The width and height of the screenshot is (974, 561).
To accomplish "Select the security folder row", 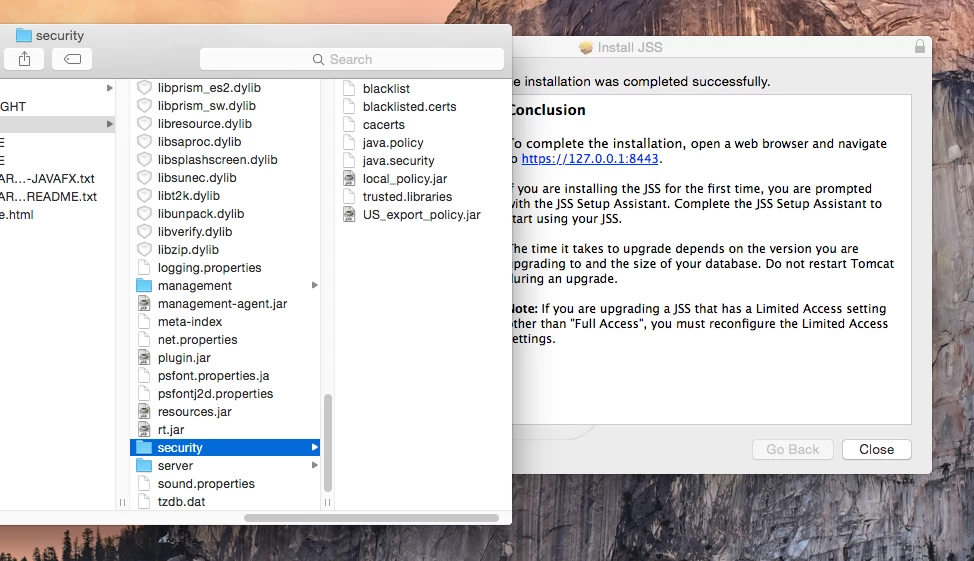I will [x=225, y=447].
